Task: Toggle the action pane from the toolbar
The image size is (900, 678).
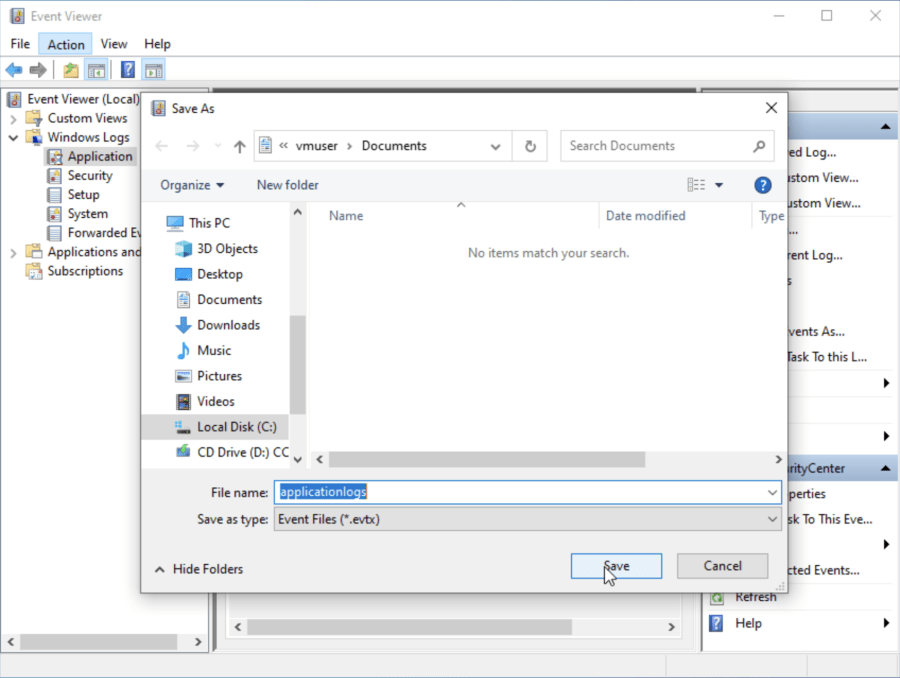Action: pyautogui.click(x=153, y=69)
